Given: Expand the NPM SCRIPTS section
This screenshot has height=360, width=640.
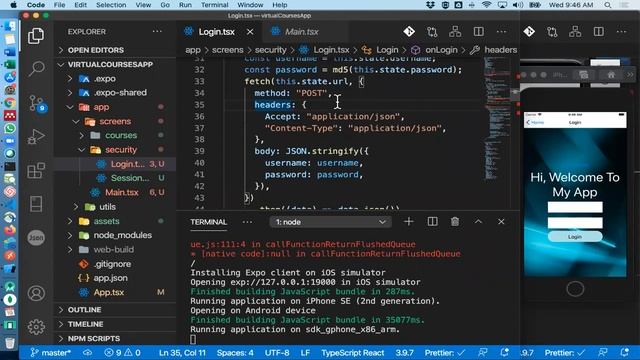Looking at the screenshot, I should pyautogui.click(x=93, y=338).
